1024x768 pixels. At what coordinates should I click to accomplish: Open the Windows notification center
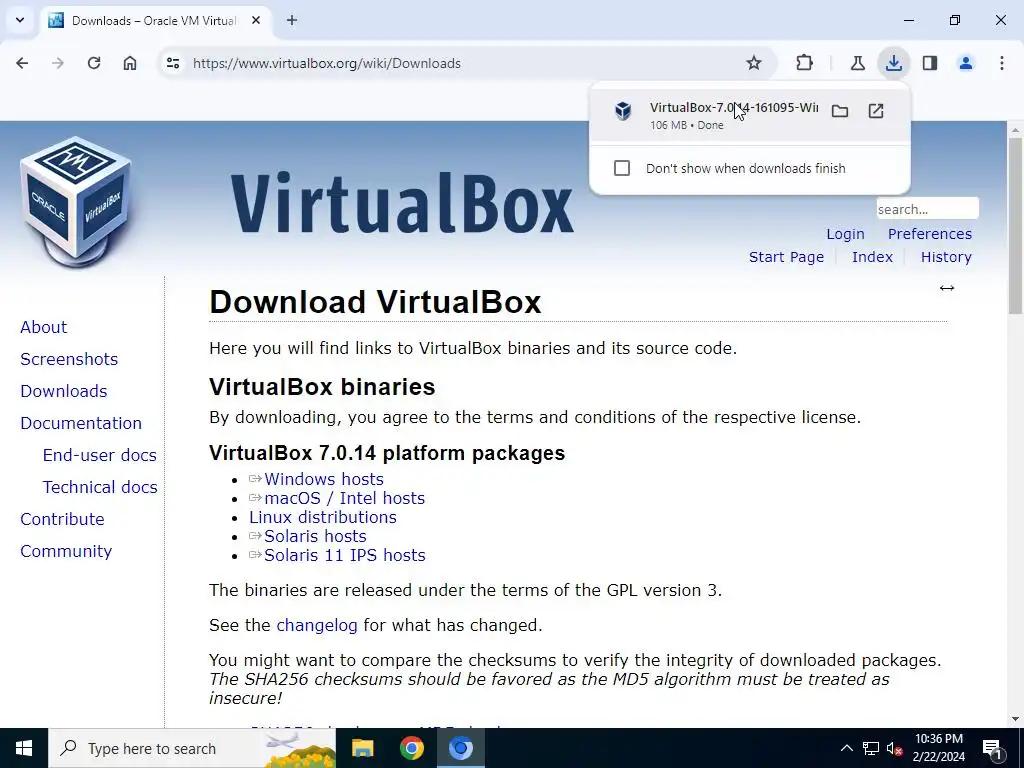(x=992, y=748)
